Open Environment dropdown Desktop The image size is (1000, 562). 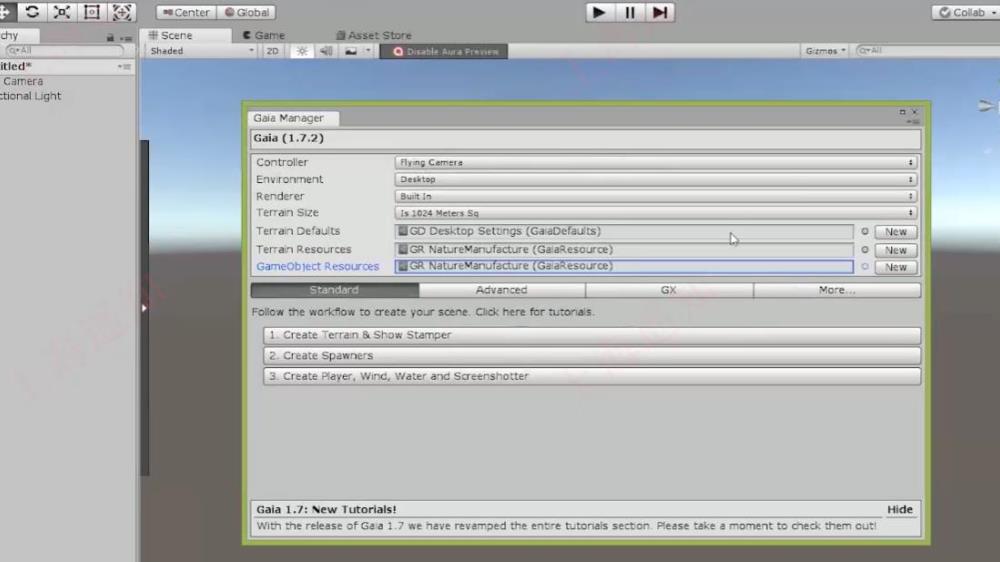[656, 179]
